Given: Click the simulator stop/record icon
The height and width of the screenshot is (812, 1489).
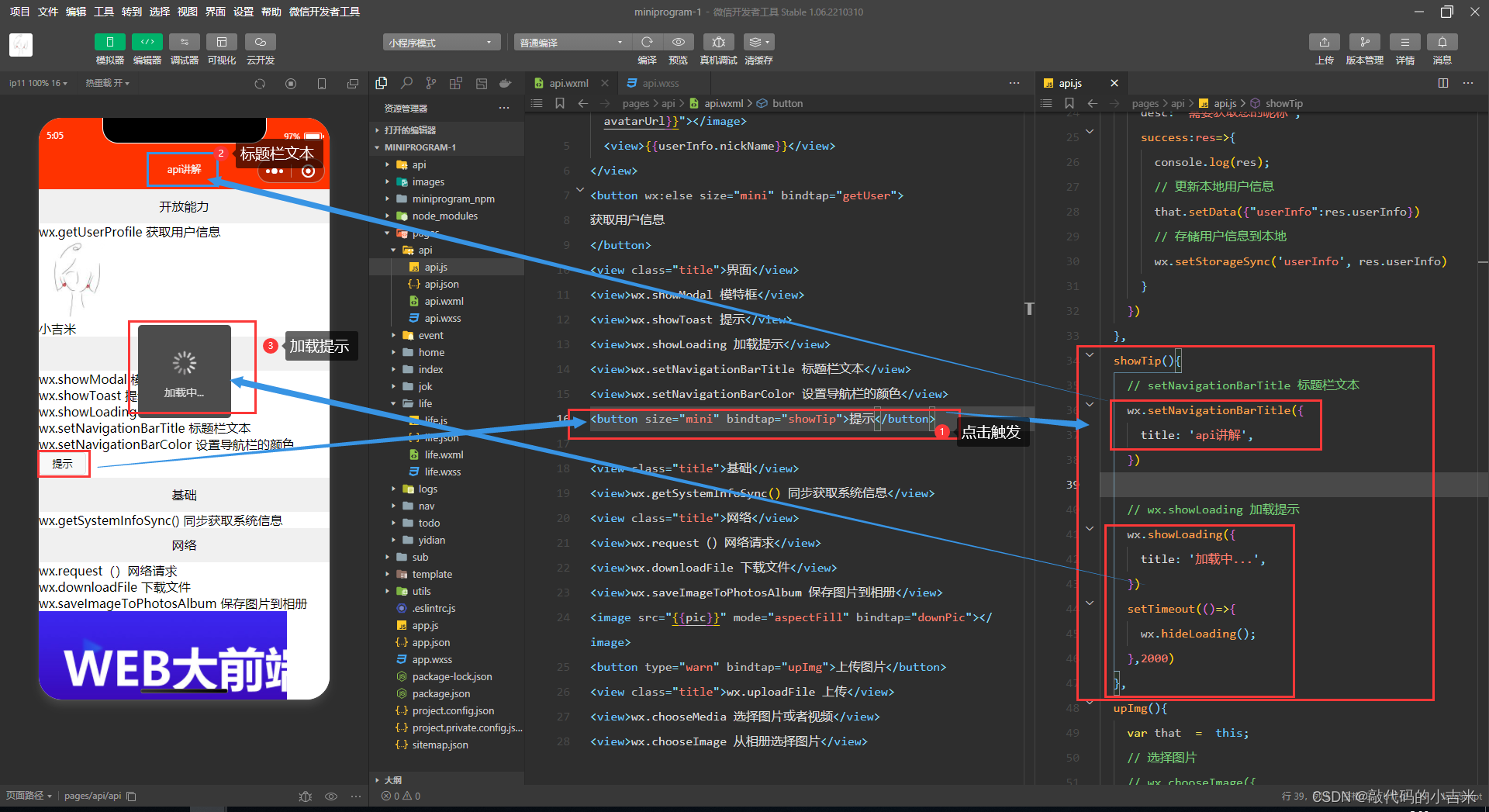Looking at the screenshot, I should (x=291, y=84).
